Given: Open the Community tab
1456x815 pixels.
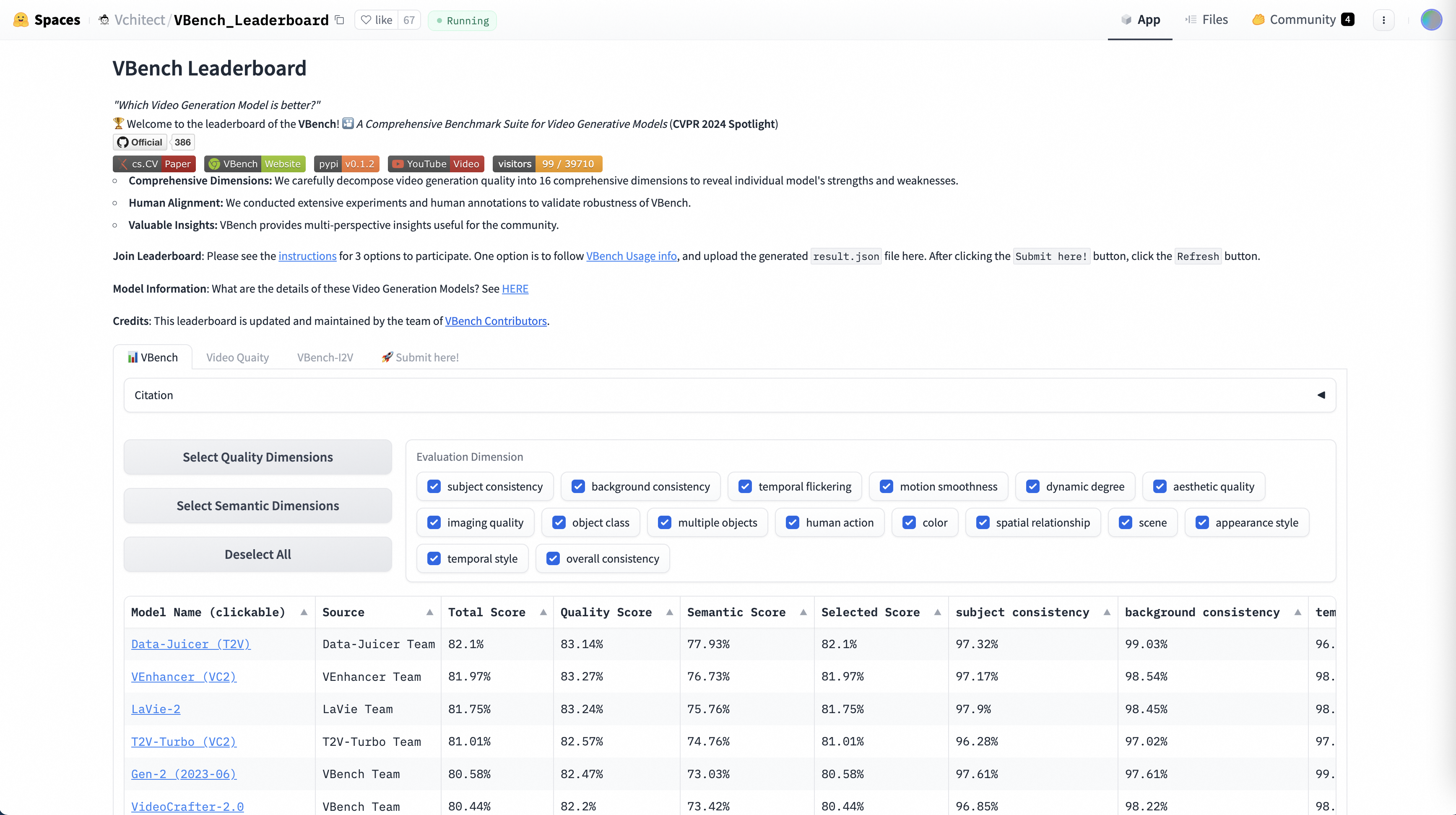Looking at the screenshot, I should click(x=1302, y=20).
